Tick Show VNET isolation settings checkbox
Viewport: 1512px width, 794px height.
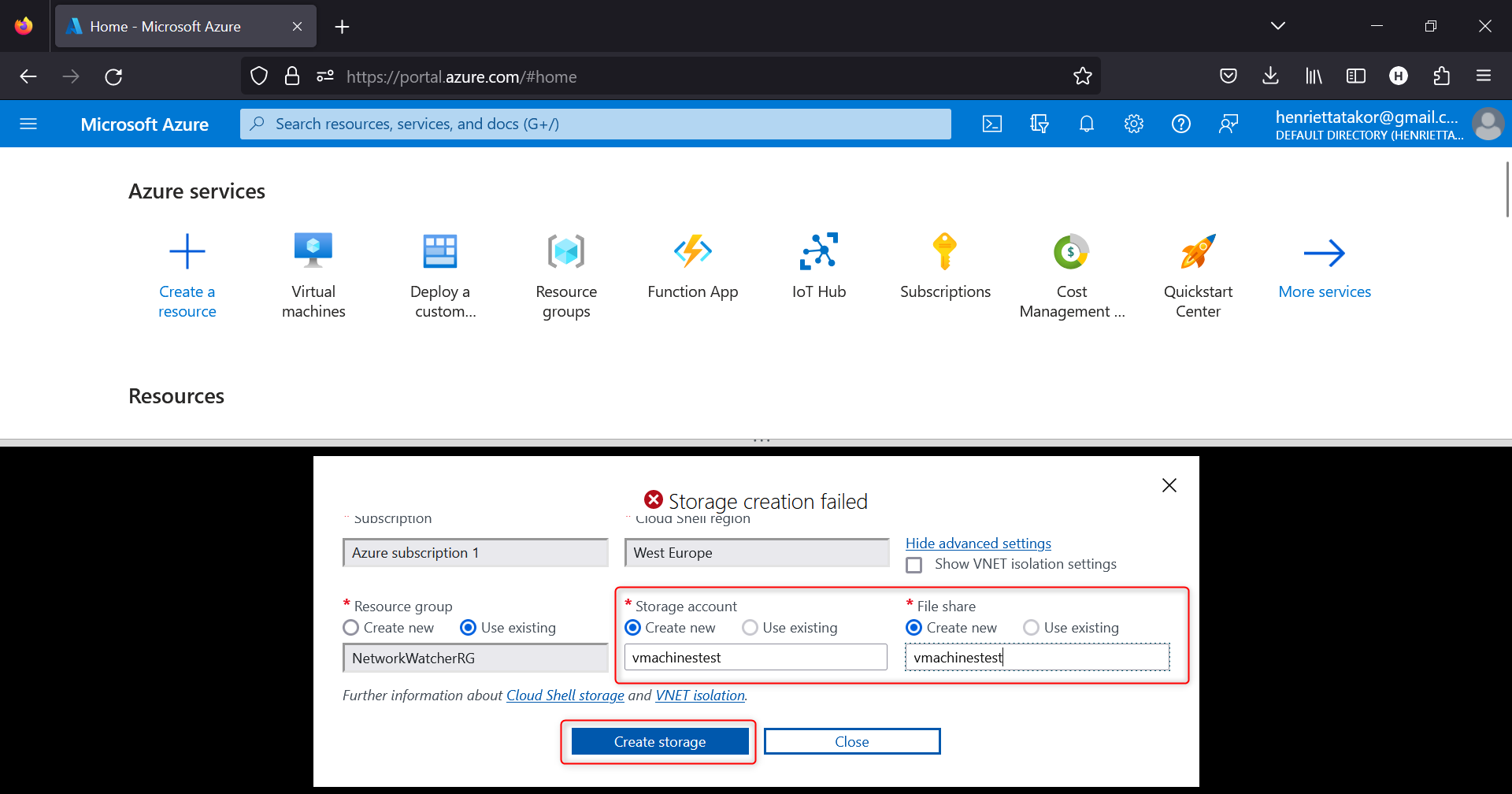tap(914, 565)
